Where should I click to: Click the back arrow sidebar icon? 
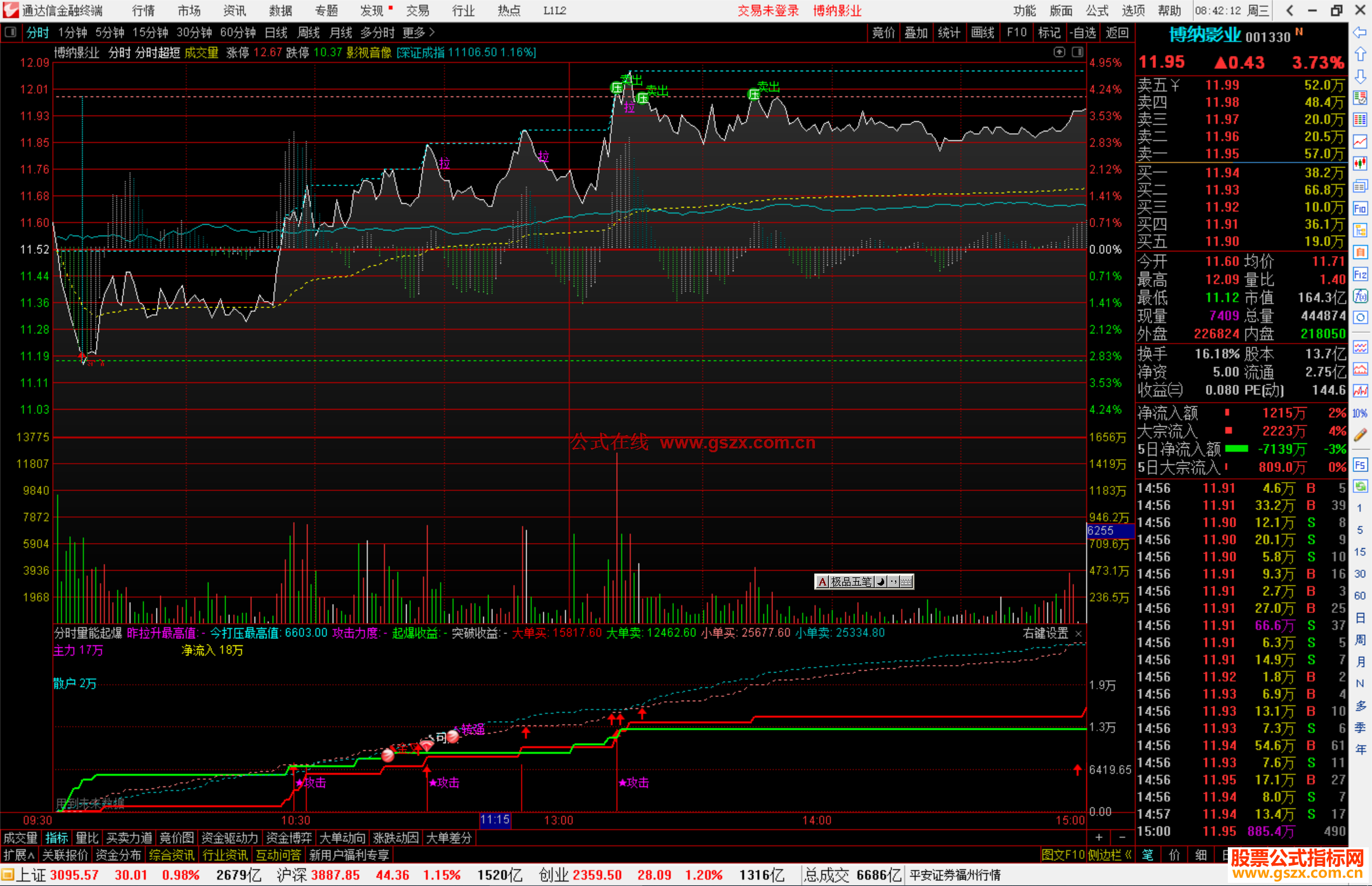point(1360,32)
